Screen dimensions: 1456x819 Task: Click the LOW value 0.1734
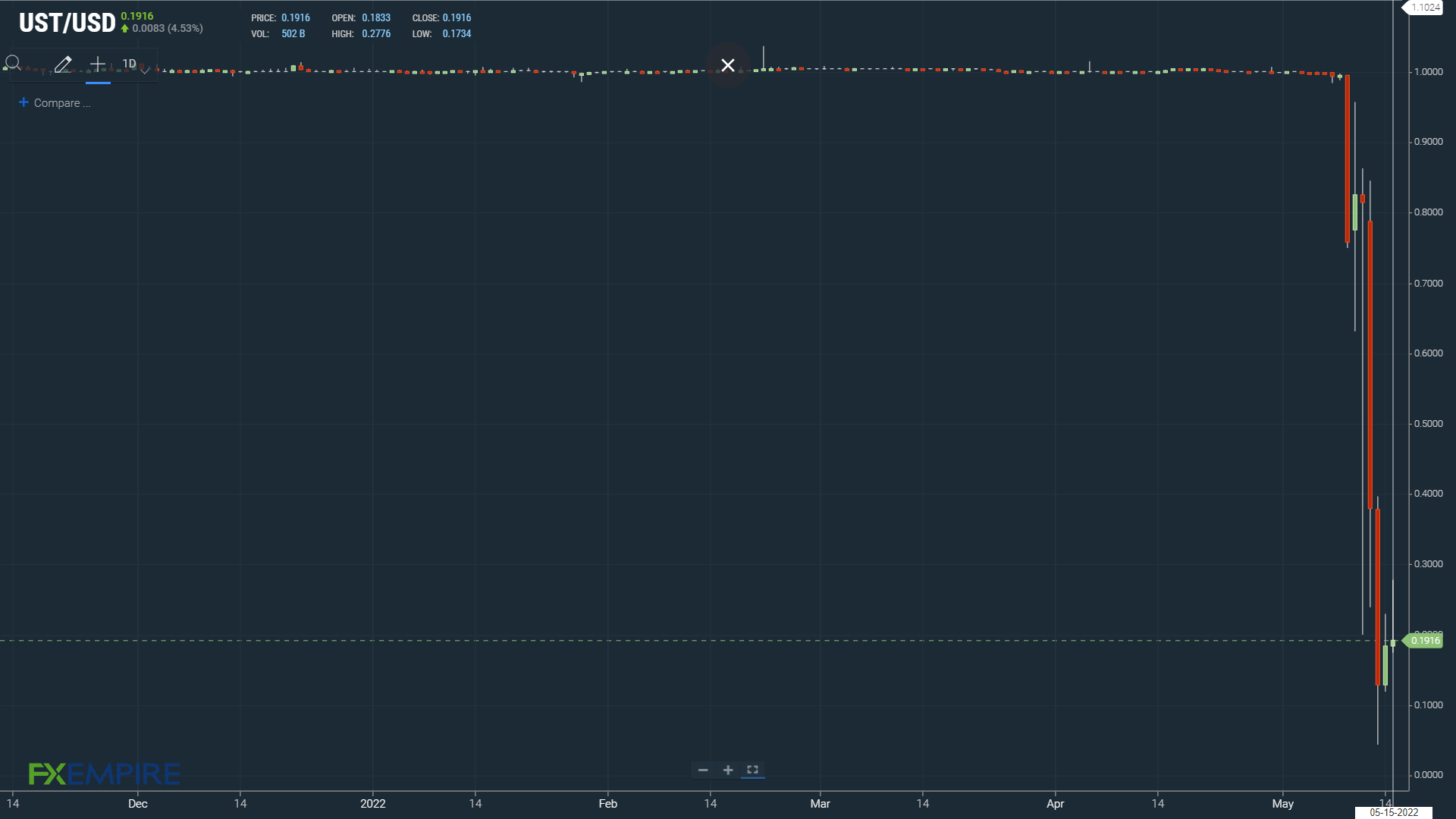click(x=457, y=33)
